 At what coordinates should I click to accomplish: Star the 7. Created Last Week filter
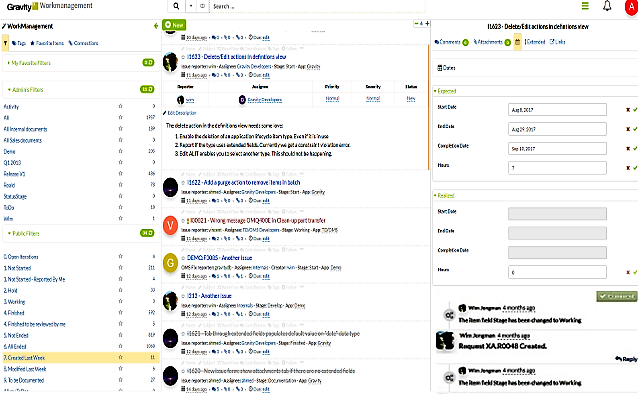pos(120,357)
